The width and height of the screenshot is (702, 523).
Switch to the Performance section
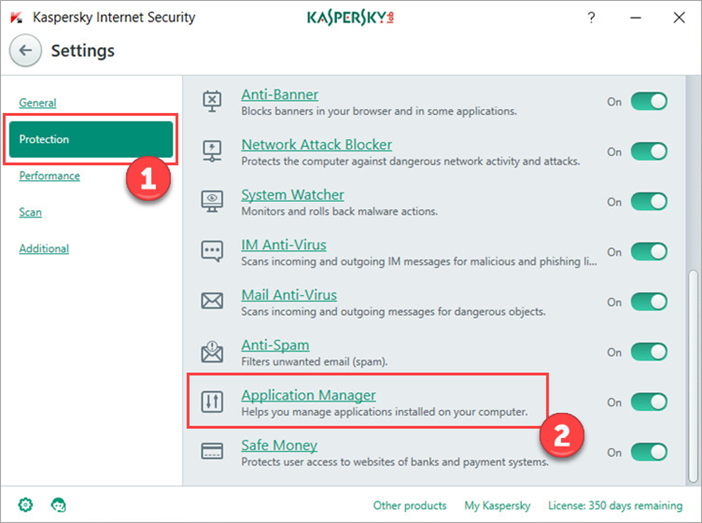pyautogui.click(x=49, y=176)
